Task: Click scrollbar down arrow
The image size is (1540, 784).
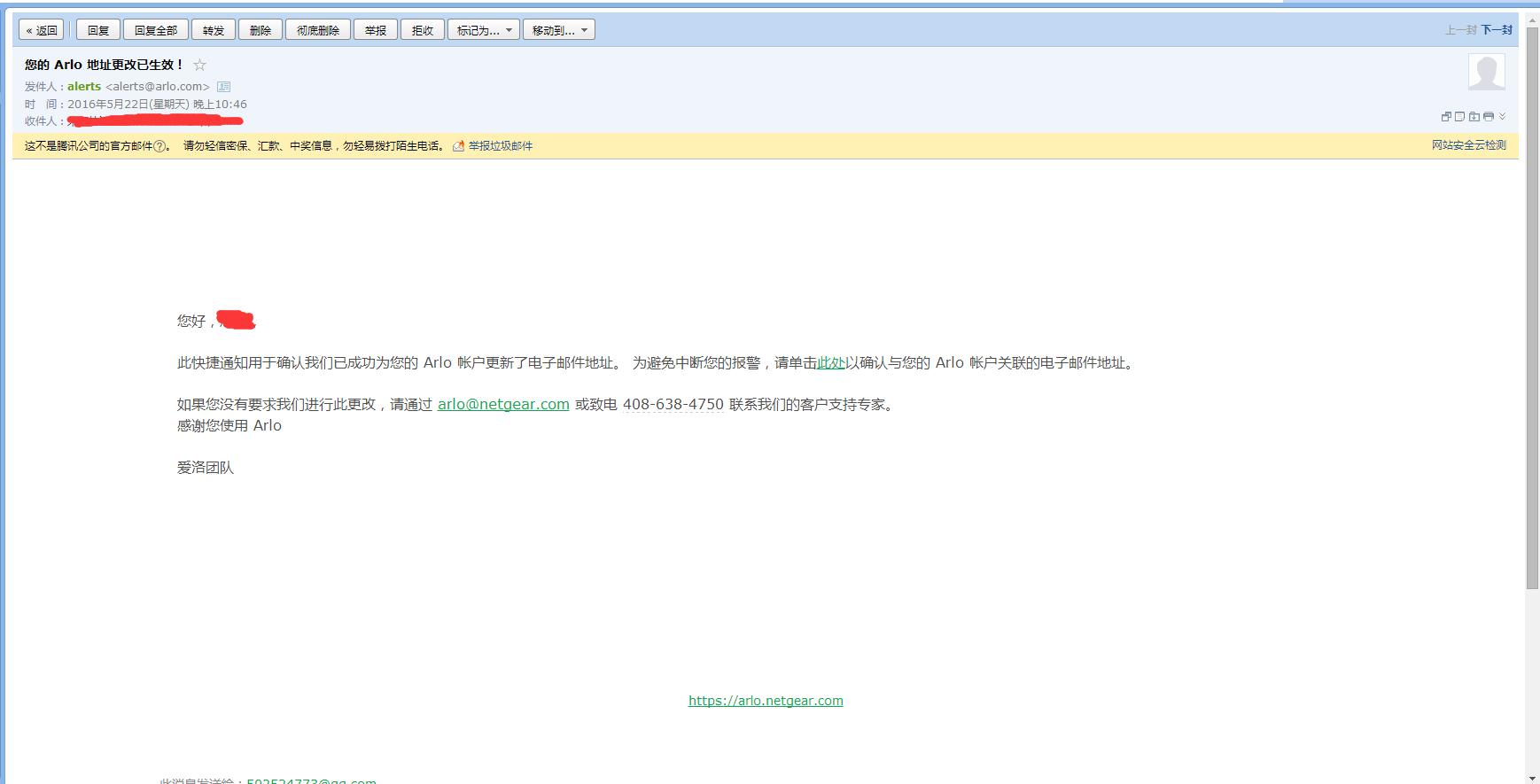Action: [1532, 778]
